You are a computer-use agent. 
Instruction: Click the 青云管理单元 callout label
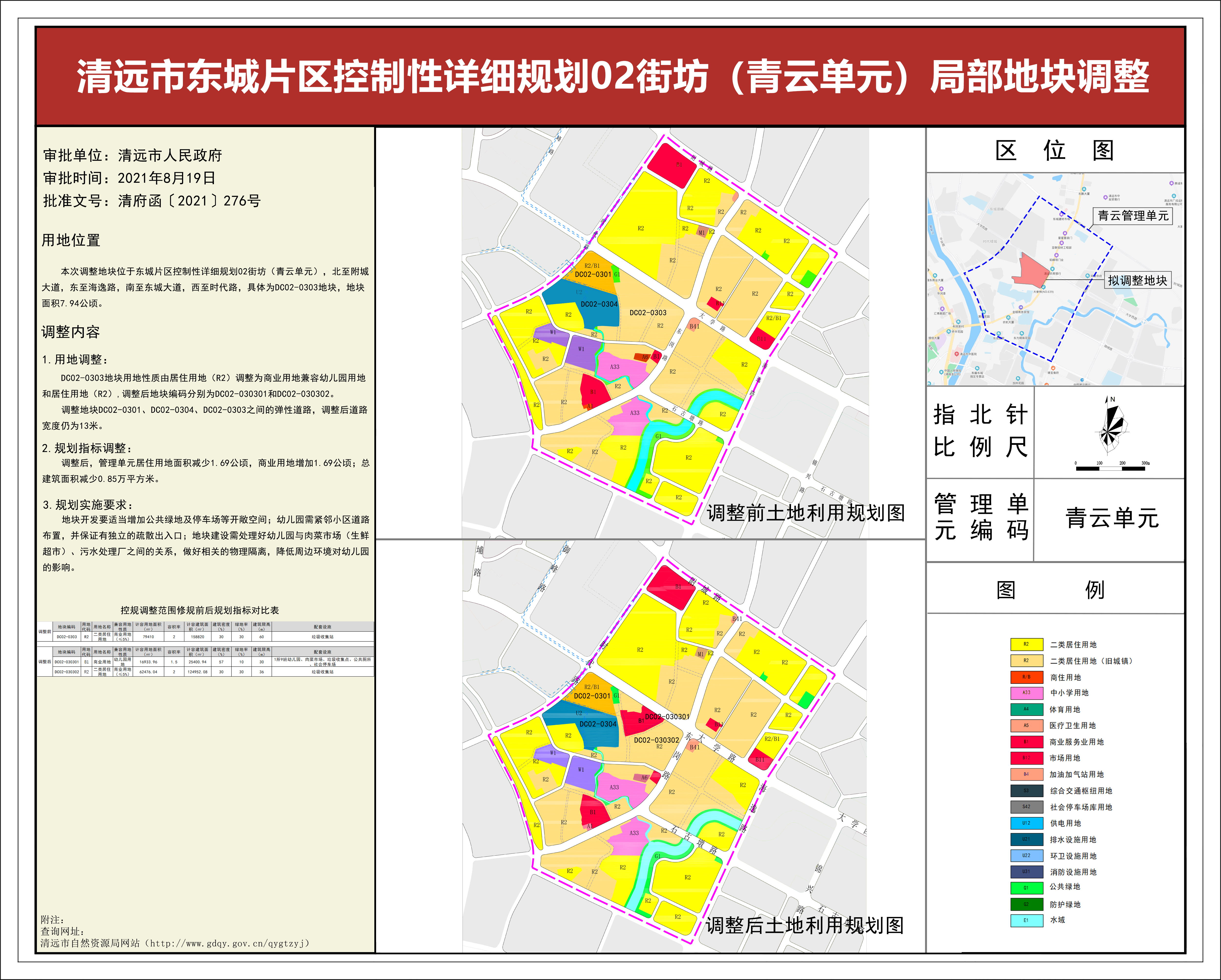1133,216
